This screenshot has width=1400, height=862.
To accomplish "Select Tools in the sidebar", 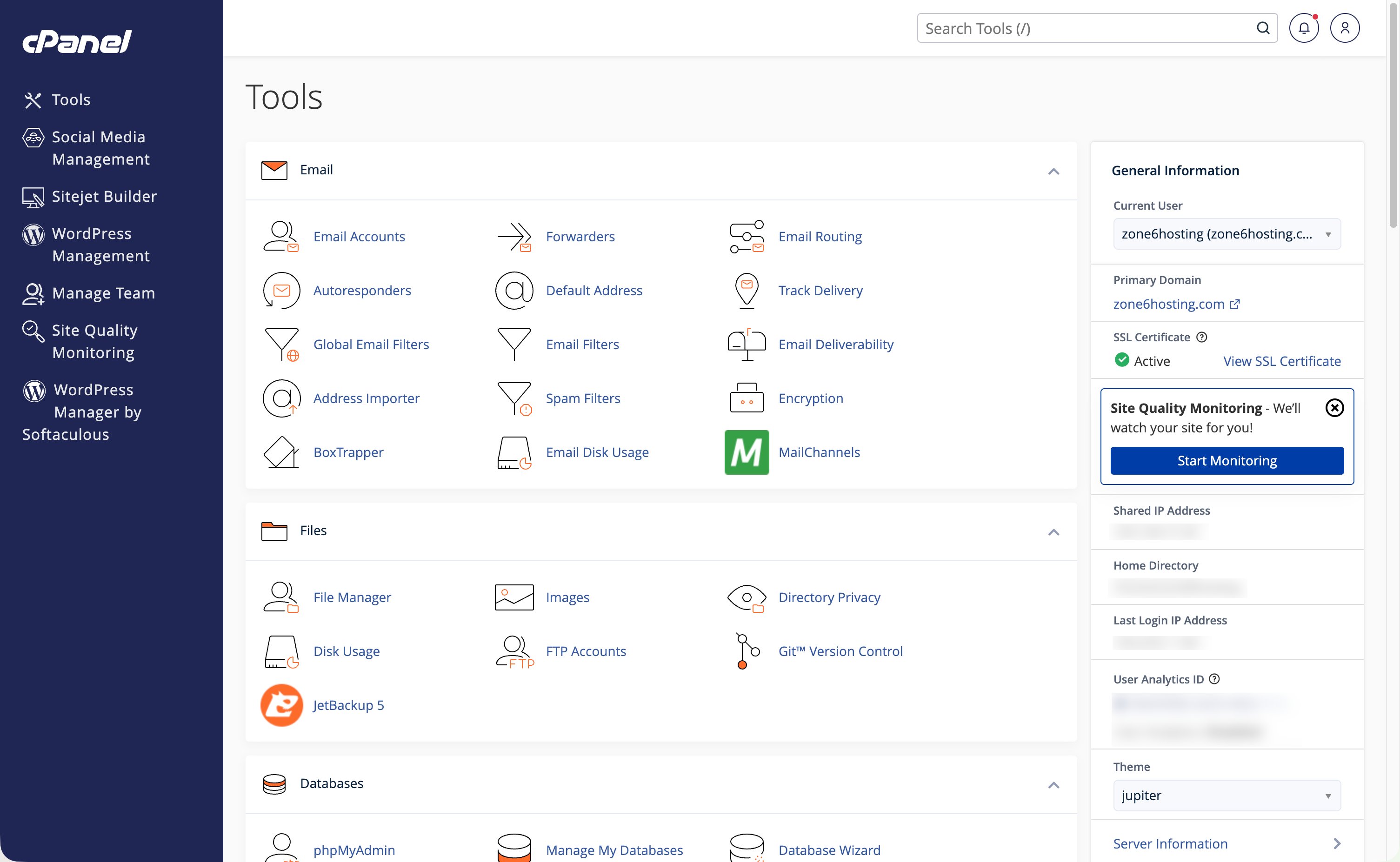I will (57, 100).
